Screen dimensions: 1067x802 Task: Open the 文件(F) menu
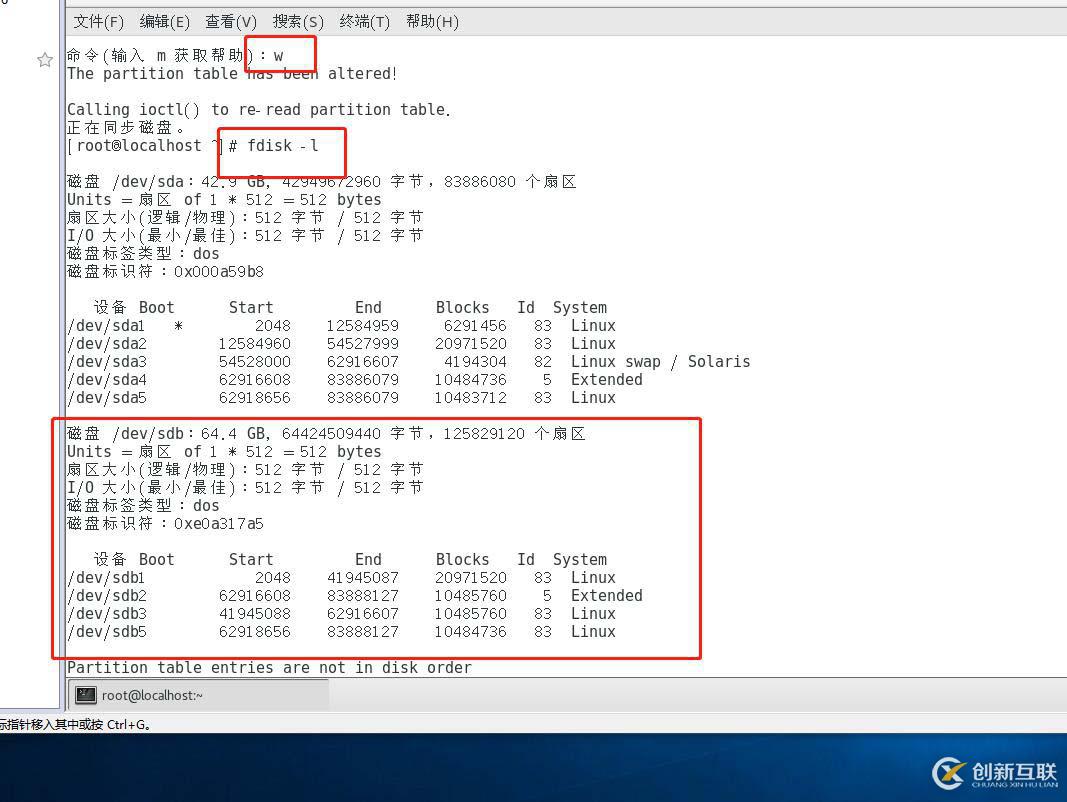pyautogui.click(x=97, y=21)
